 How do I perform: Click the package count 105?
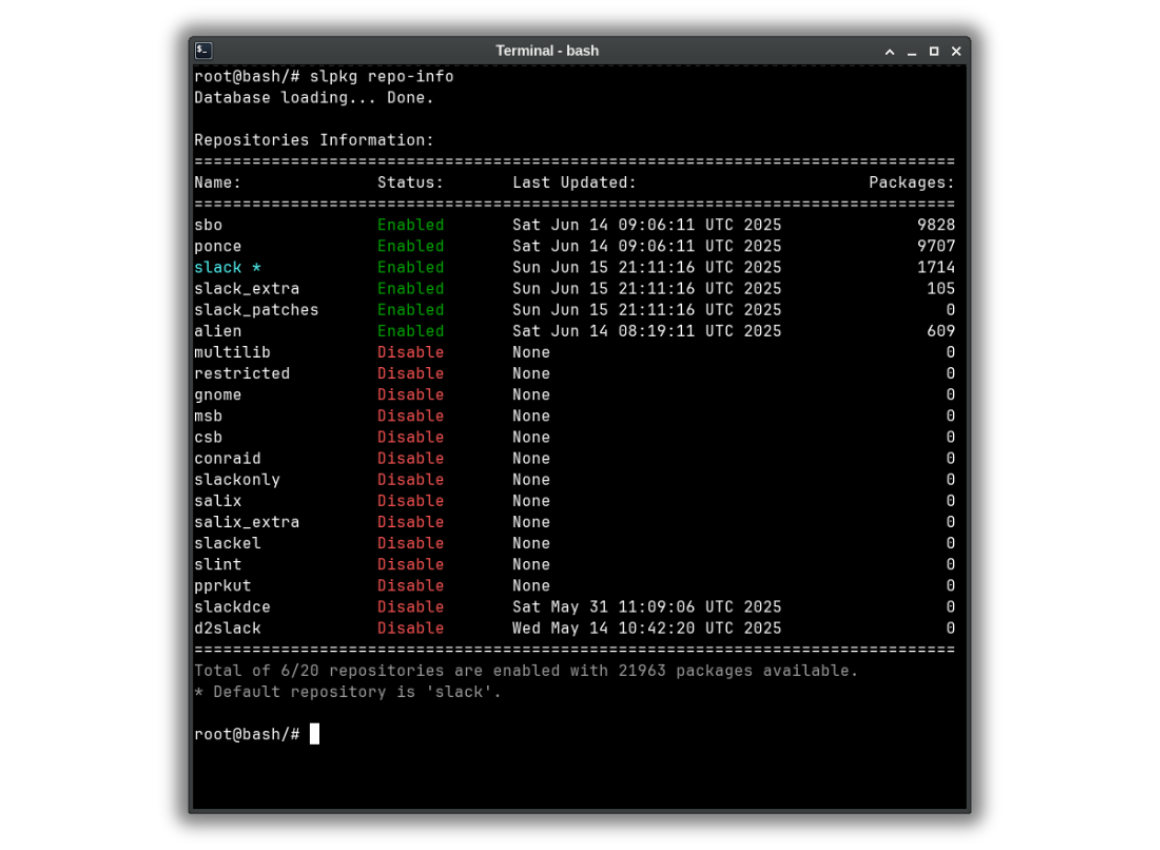940,289
